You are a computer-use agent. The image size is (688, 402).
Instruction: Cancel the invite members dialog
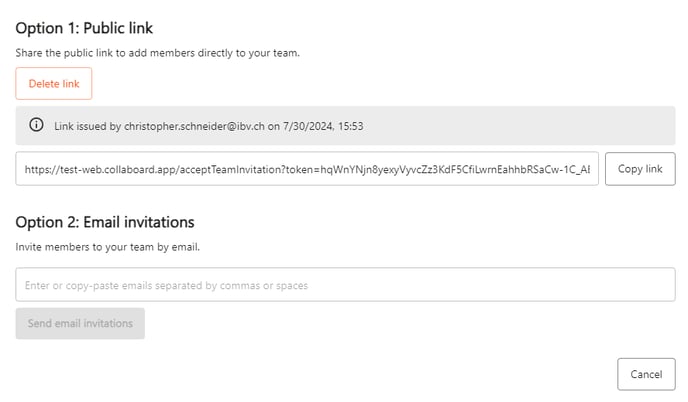646,374
